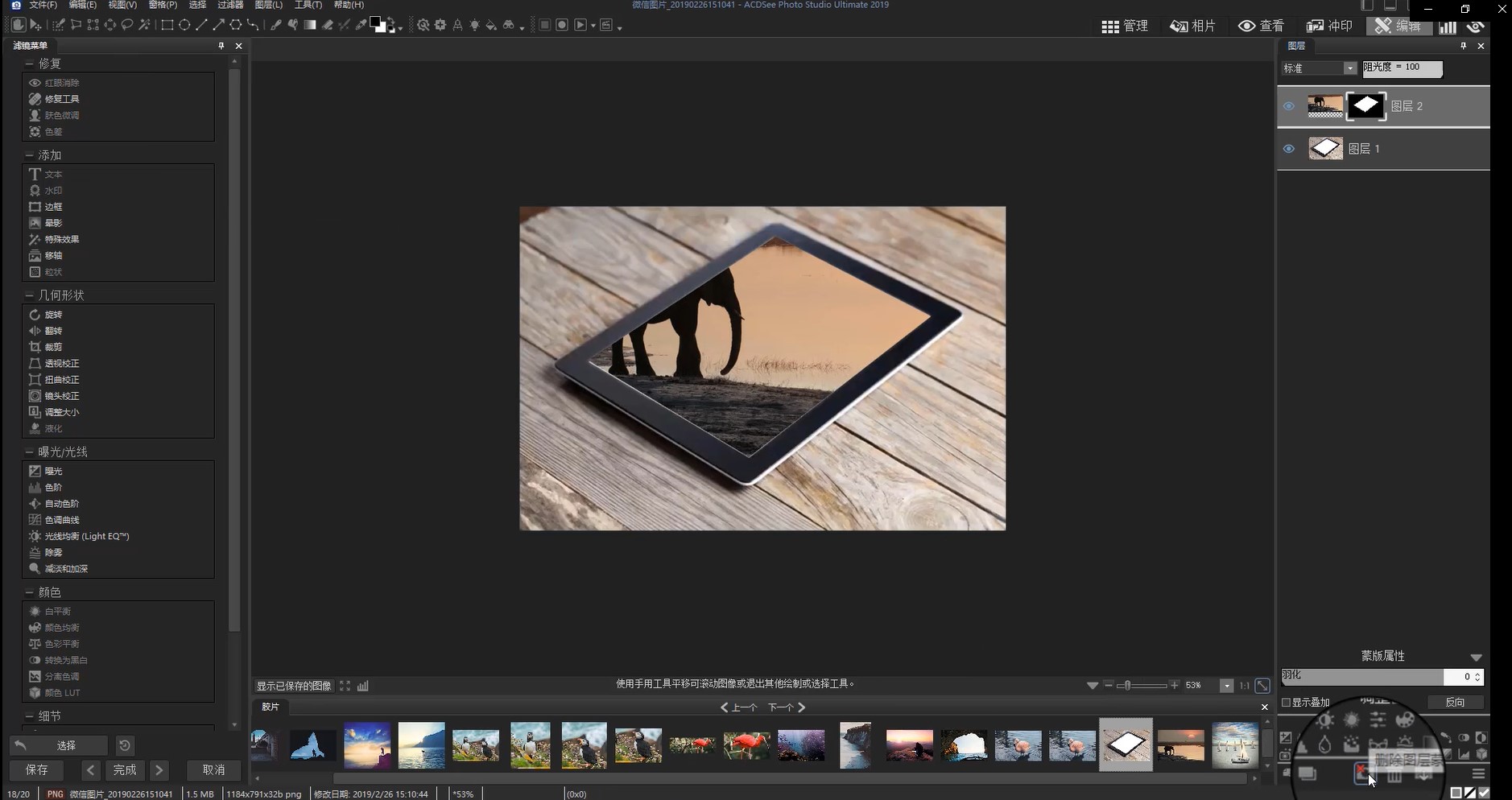Click the Fill bucket tool

point(491,25)
